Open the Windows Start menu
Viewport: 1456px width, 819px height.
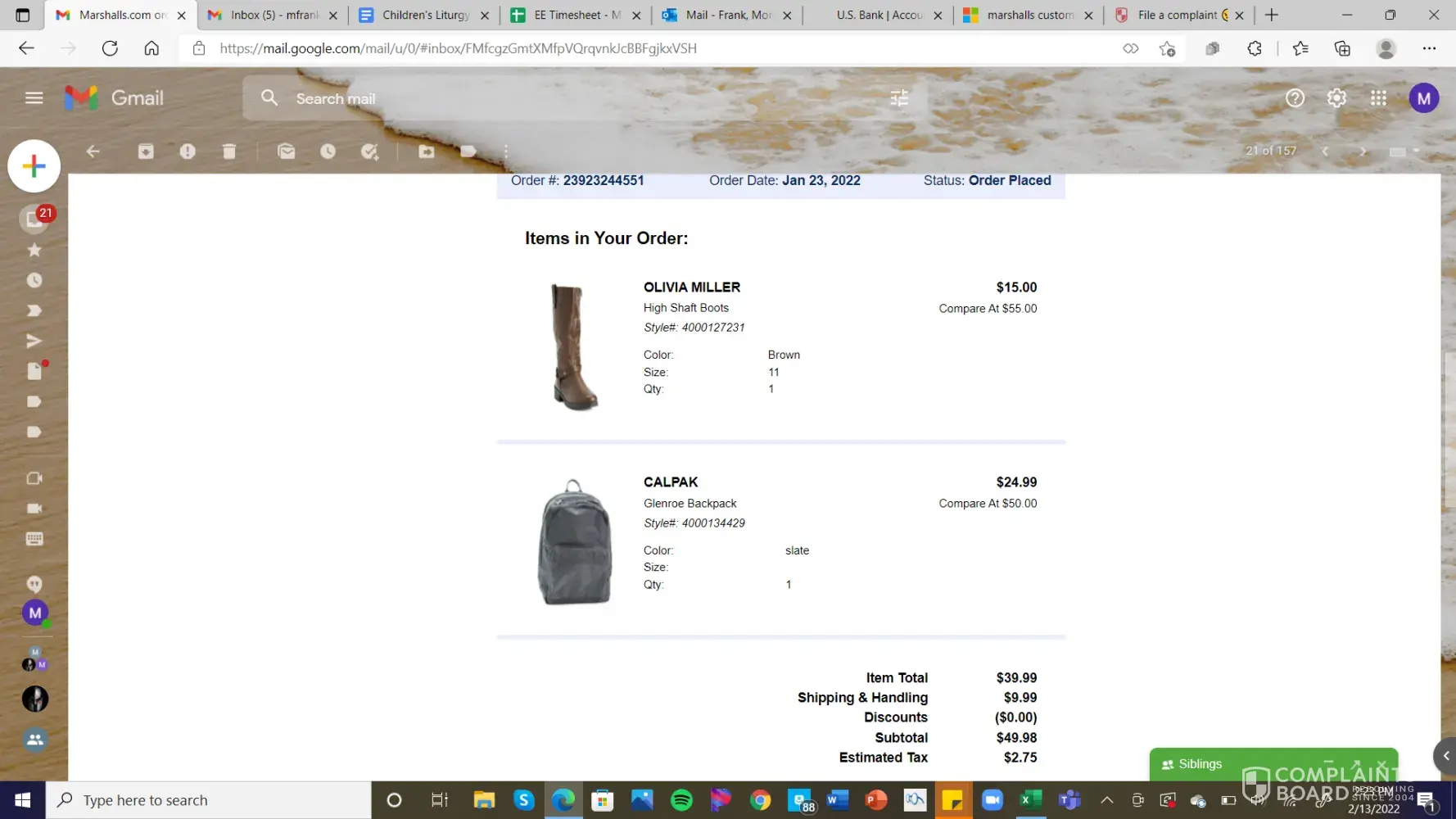(x=23, y=800)
